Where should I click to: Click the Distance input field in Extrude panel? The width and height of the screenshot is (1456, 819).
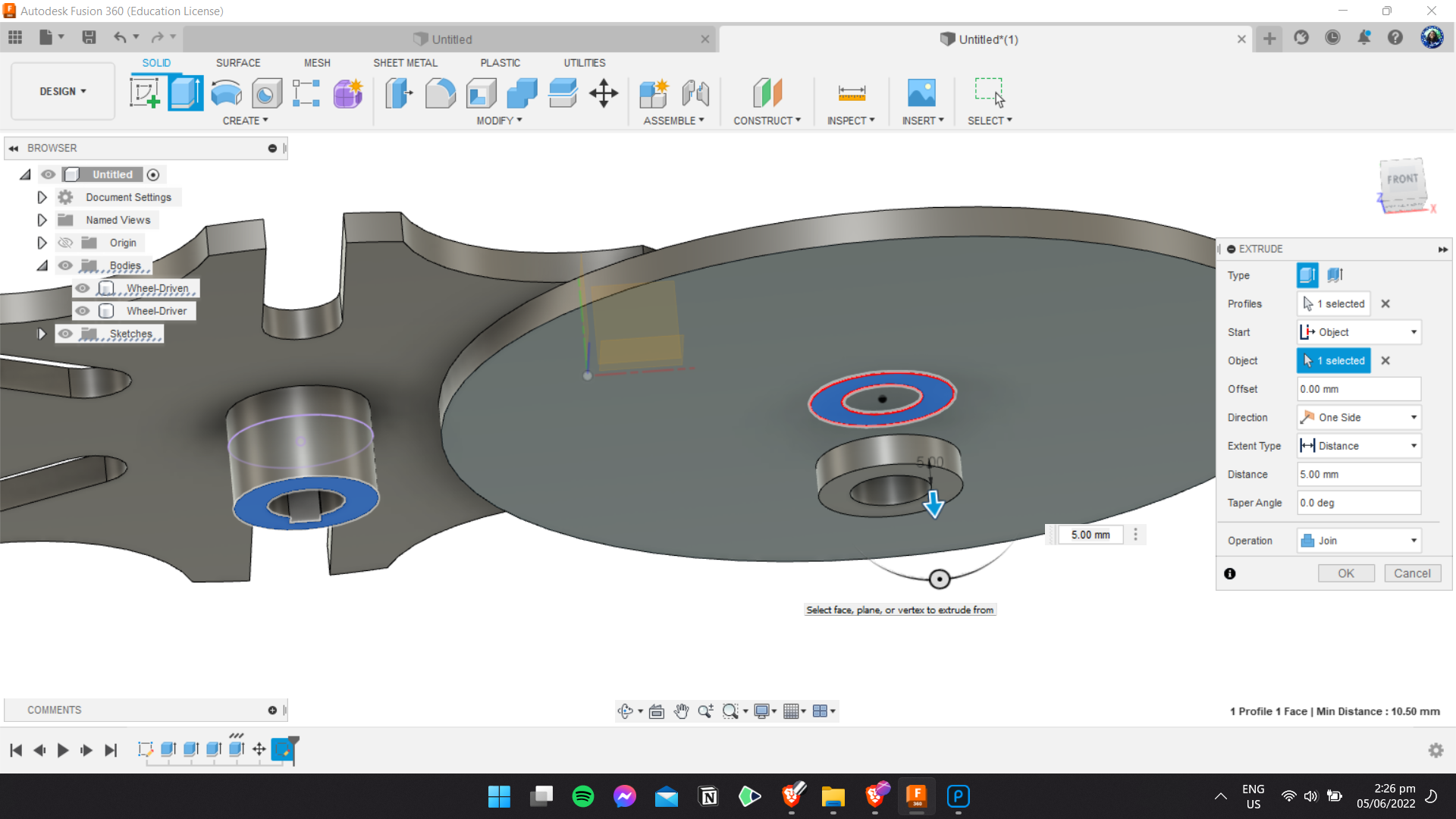click(x=1358, y=475)
